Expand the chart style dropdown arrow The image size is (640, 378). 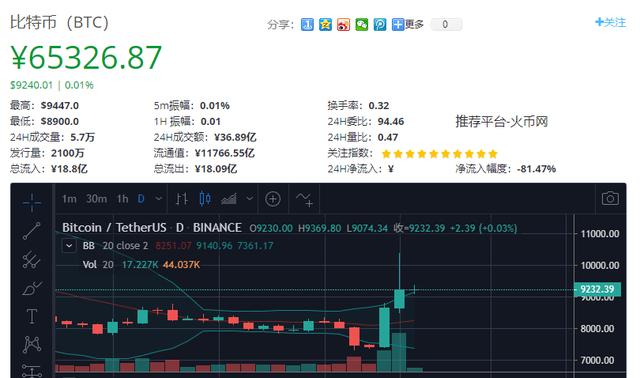point(249,198)
